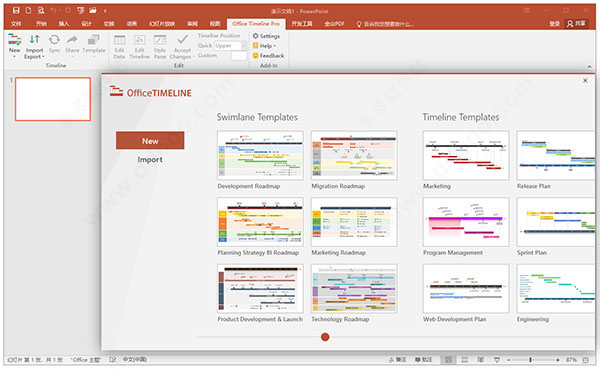Click print preview icon in quick access toolbar
Screen dimensions: 600x369
(x=41, y=11)
